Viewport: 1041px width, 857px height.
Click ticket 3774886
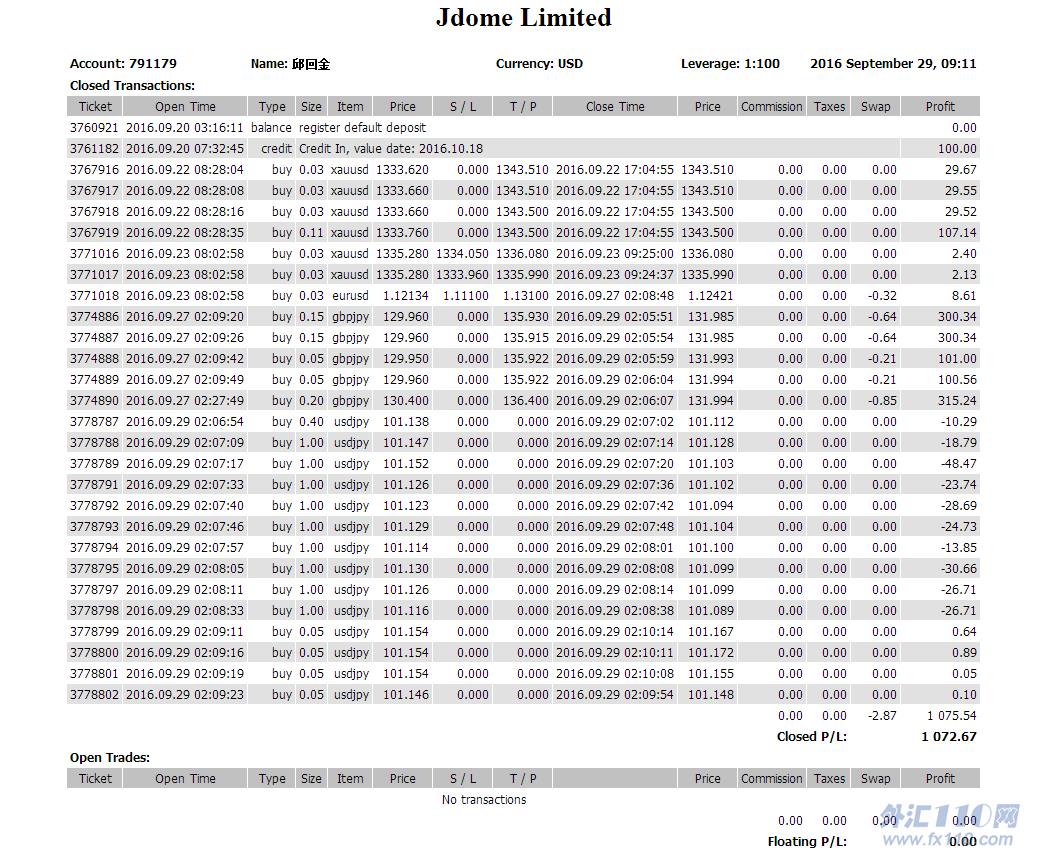point(94,317)
